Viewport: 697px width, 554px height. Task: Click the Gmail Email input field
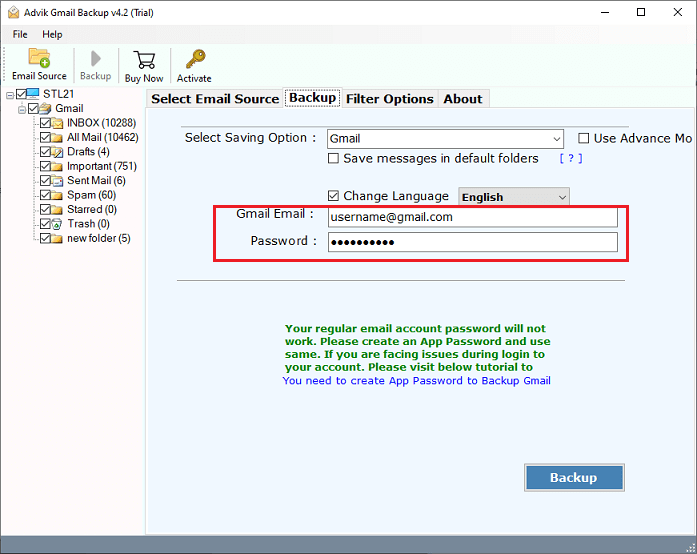(x=473, y=217)
